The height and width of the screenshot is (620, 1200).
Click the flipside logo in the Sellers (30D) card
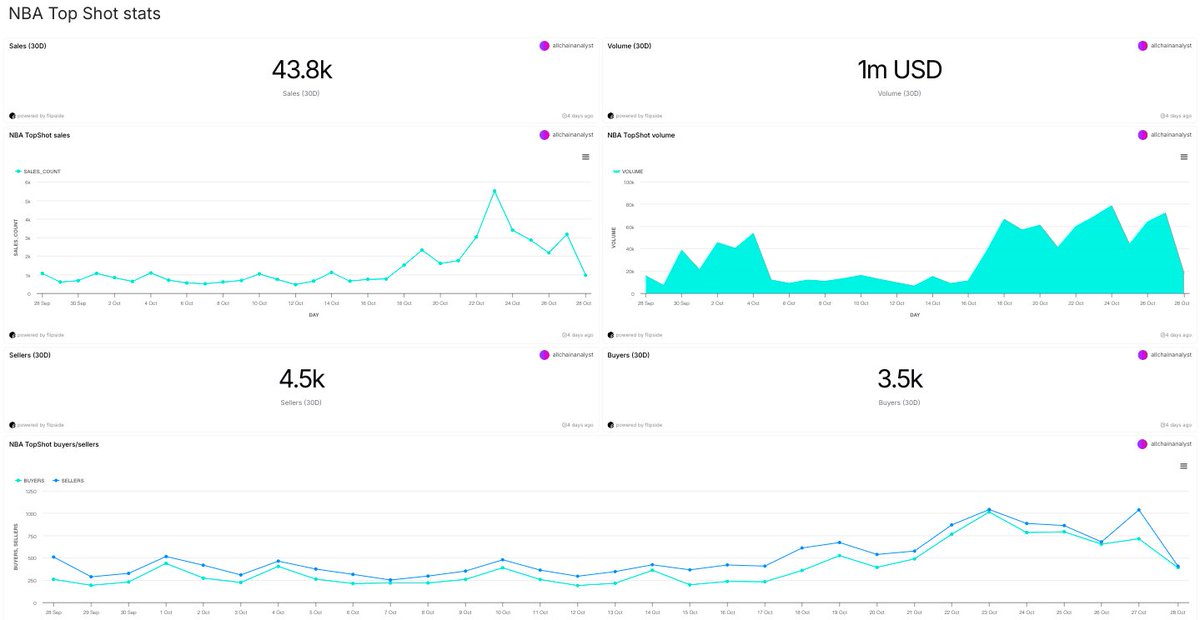(x=12, y=424)
